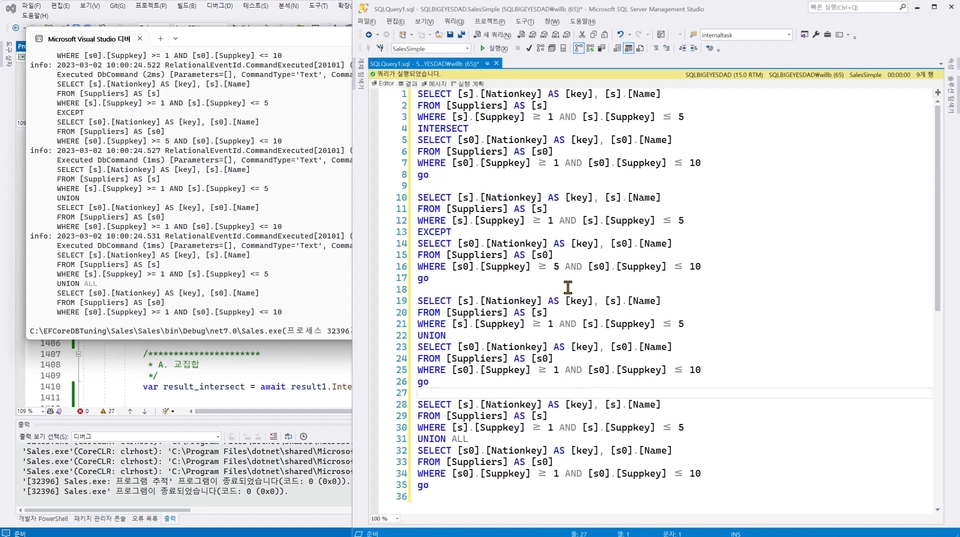Switch to the 메시지 messages tab

[x=434, y=83]
